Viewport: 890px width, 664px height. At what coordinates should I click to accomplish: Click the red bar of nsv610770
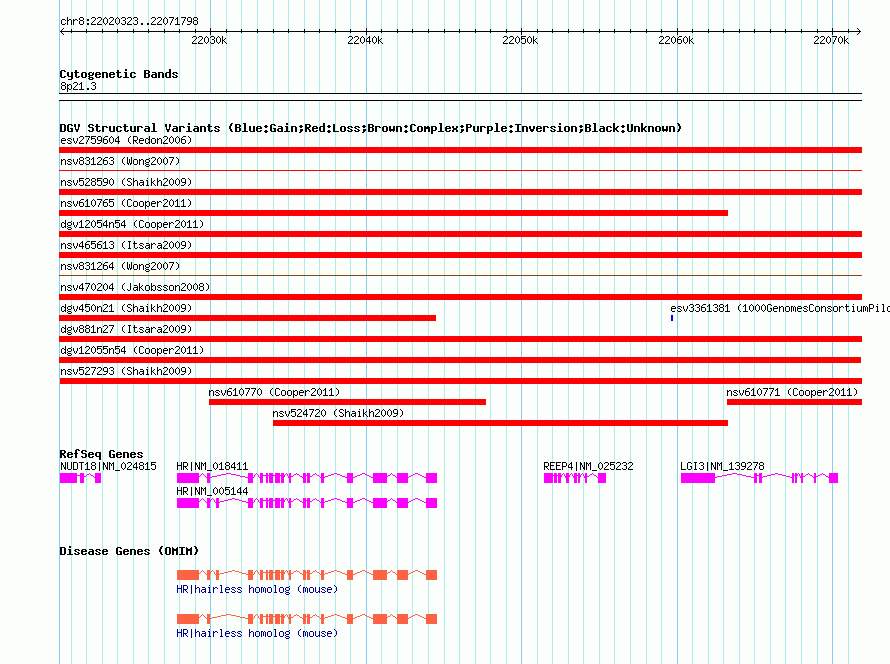(x=347, y=402)
